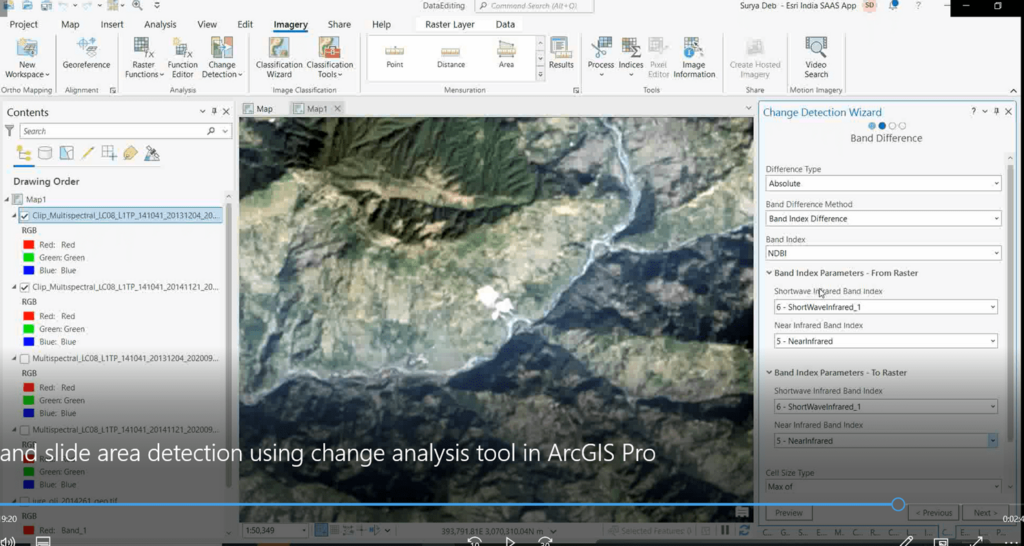Click the Preview button
The height and width of the screenshot is (546, 1024).
tap(788, 513)
